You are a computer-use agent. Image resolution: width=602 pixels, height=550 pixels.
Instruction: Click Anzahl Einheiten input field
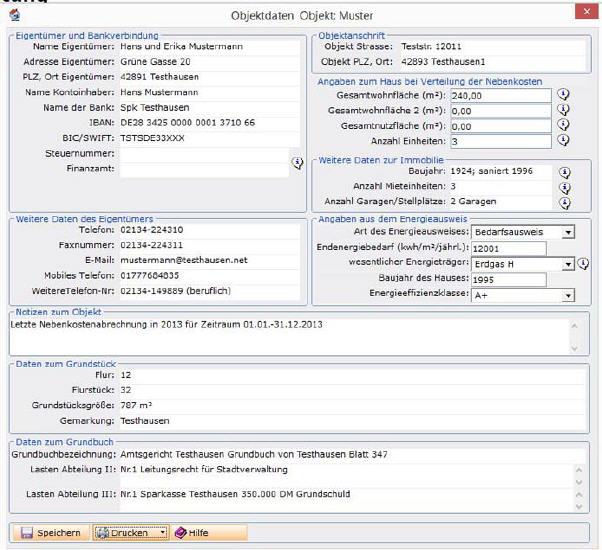[x=501, y=141]
